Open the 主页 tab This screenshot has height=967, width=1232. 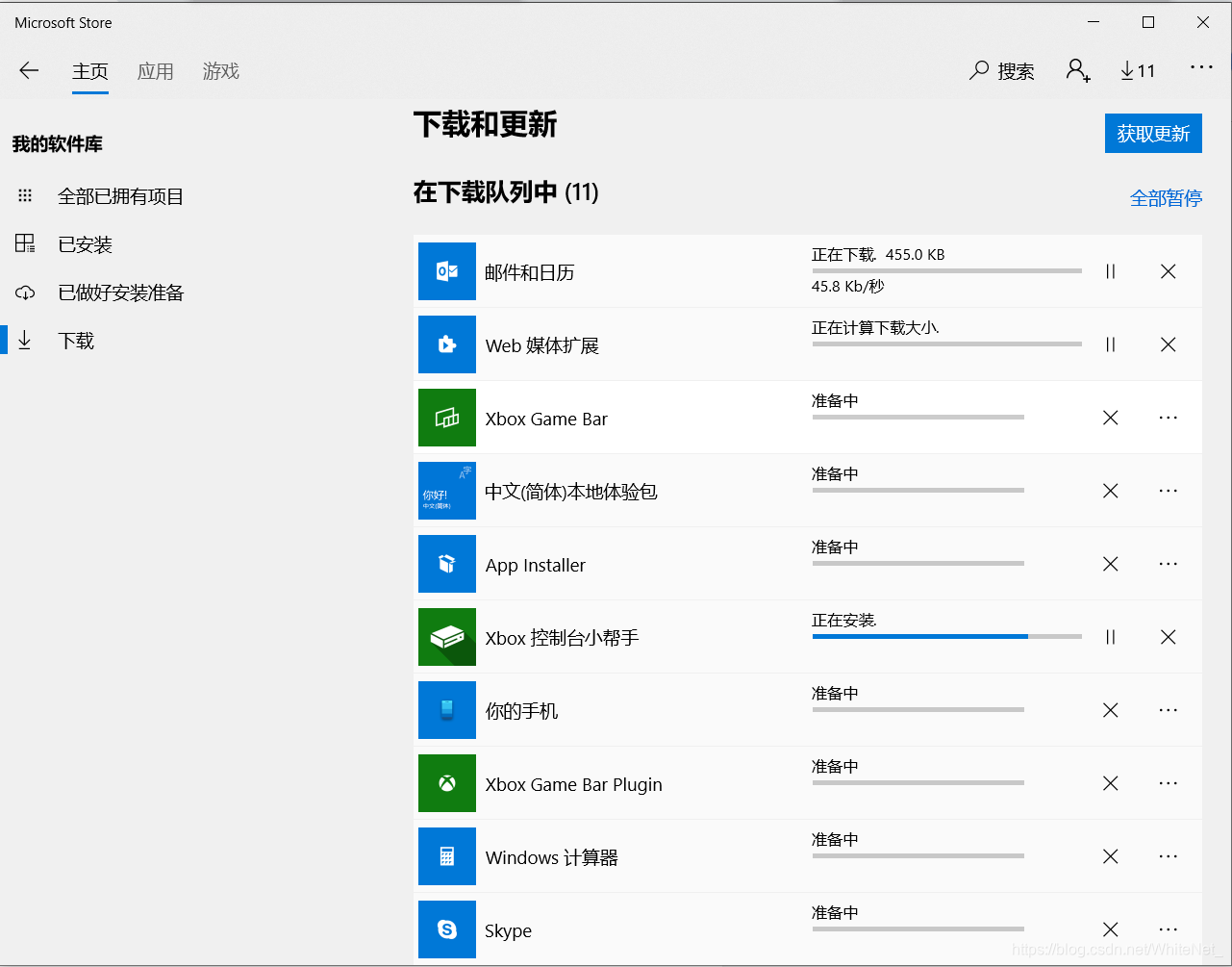click(90, 71)
